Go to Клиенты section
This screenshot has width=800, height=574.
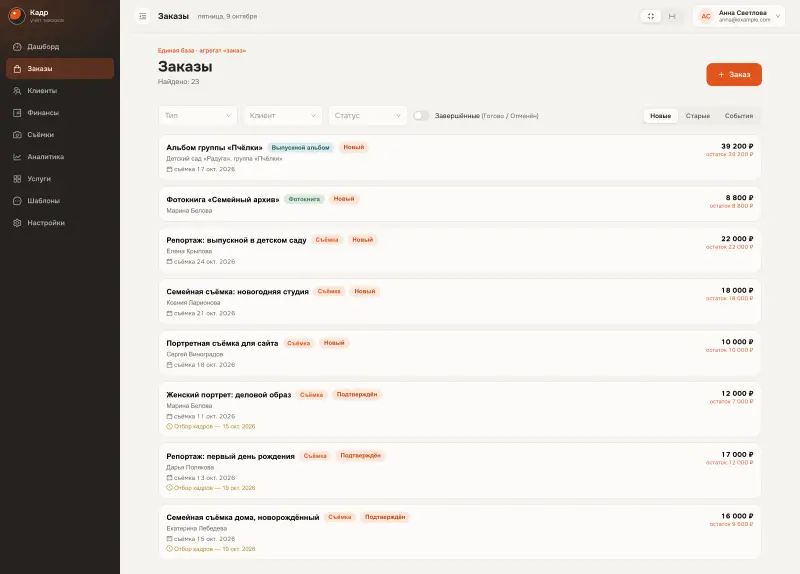pos(60,90)
